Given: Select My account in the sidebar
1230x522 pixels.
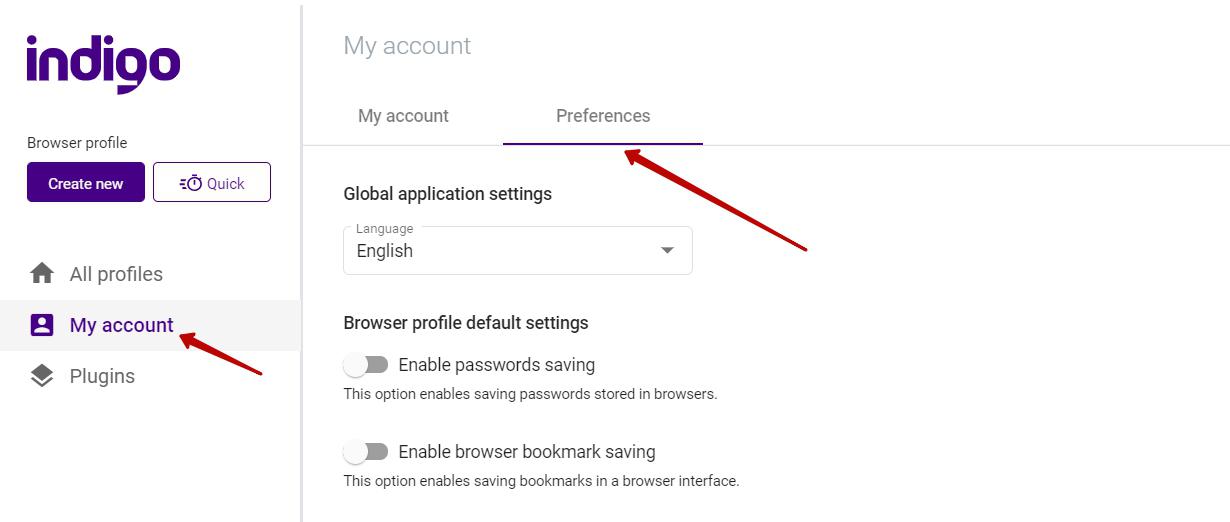Looking at the screenshot, I should pos(121,325).
